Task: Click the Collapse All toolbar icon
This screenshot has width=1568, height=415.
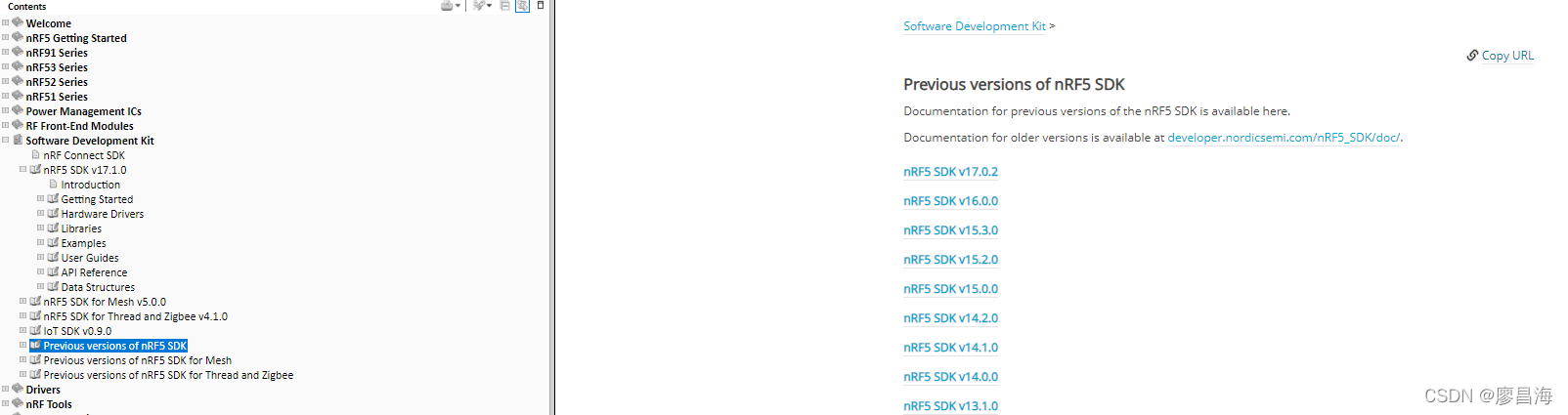Action: pos(505,6)
